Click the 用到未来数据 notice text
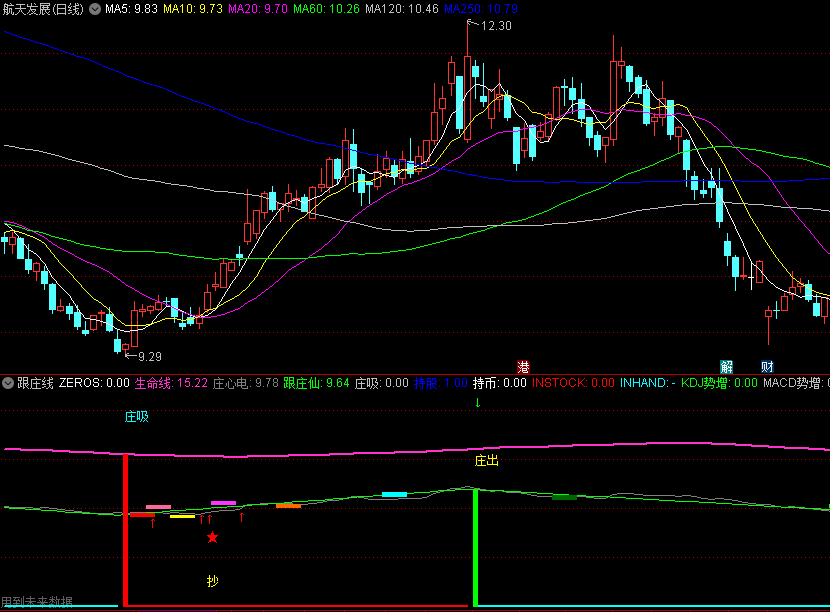The height and width of the screenshot is (612, 830). pyautogui.click(x=37, y=601)
